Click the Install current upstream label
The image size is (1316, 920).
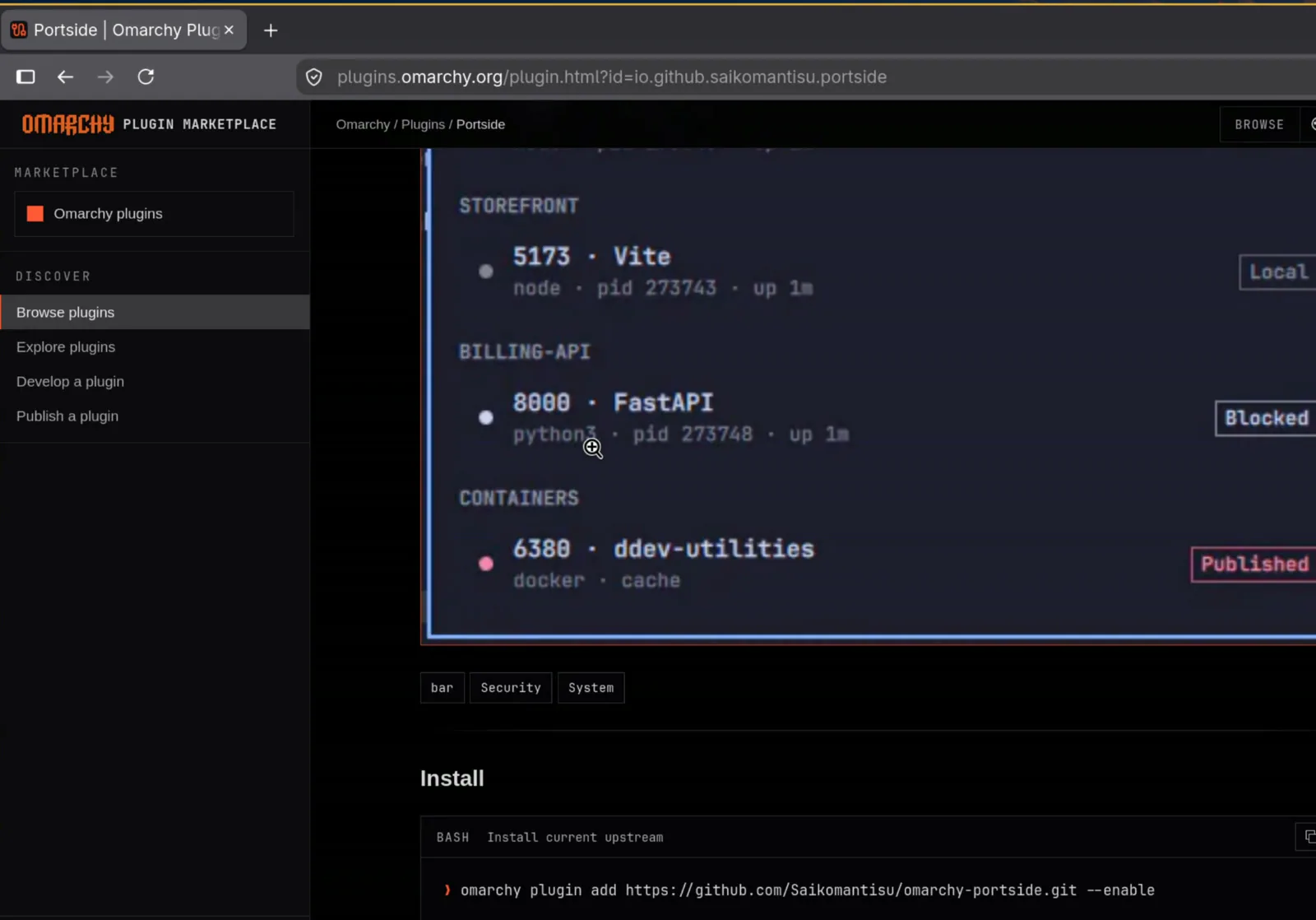coord(575,838)
